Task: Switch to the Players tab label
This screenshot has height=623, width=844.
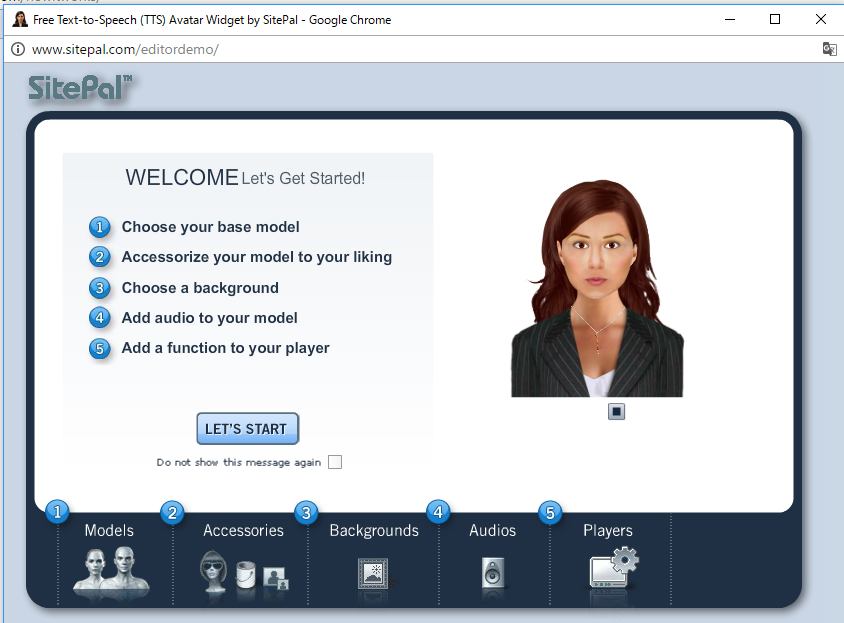Action: pos(608,531)
